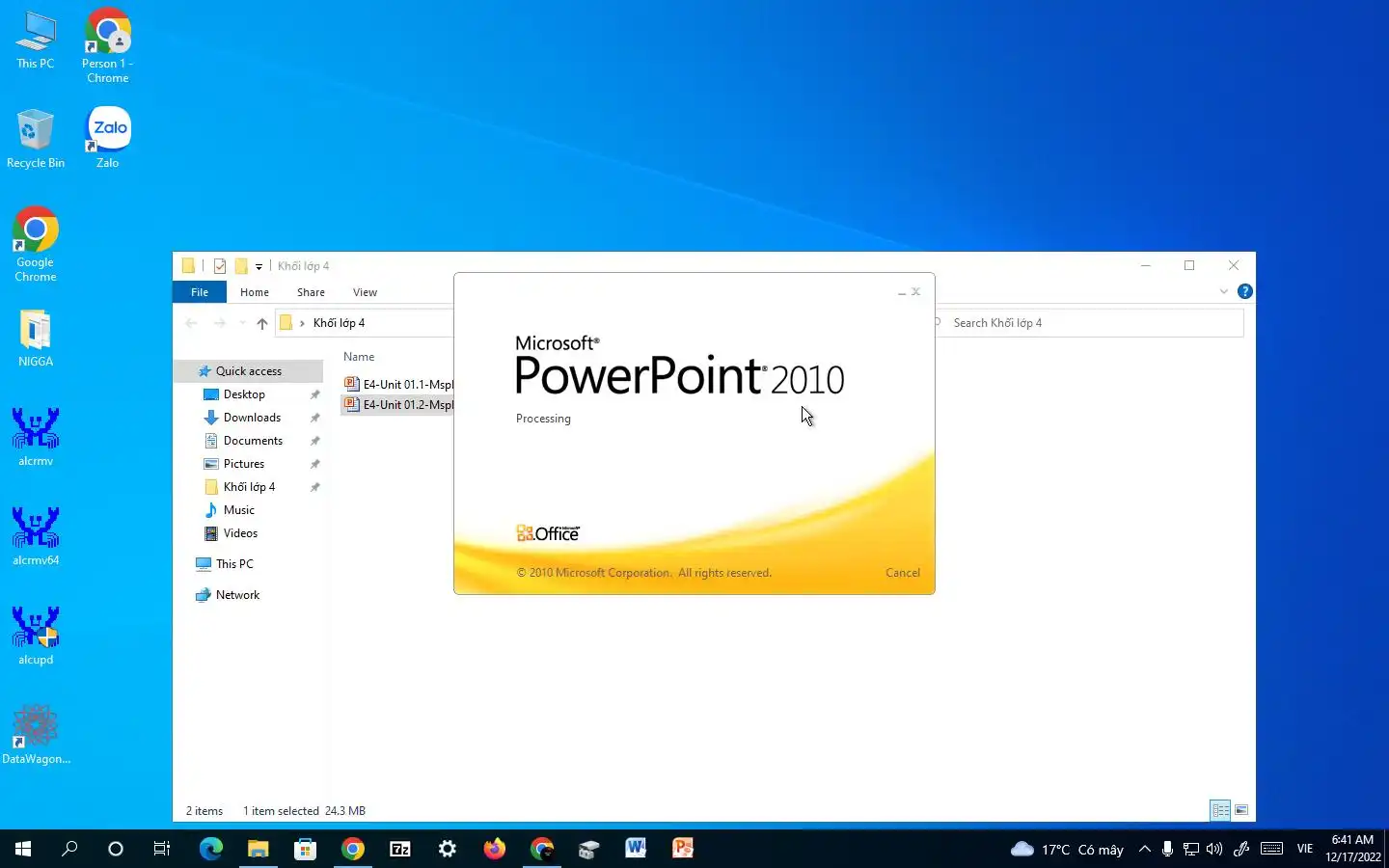Open alcrmv64 desktop icon

[x=36, y=537]
